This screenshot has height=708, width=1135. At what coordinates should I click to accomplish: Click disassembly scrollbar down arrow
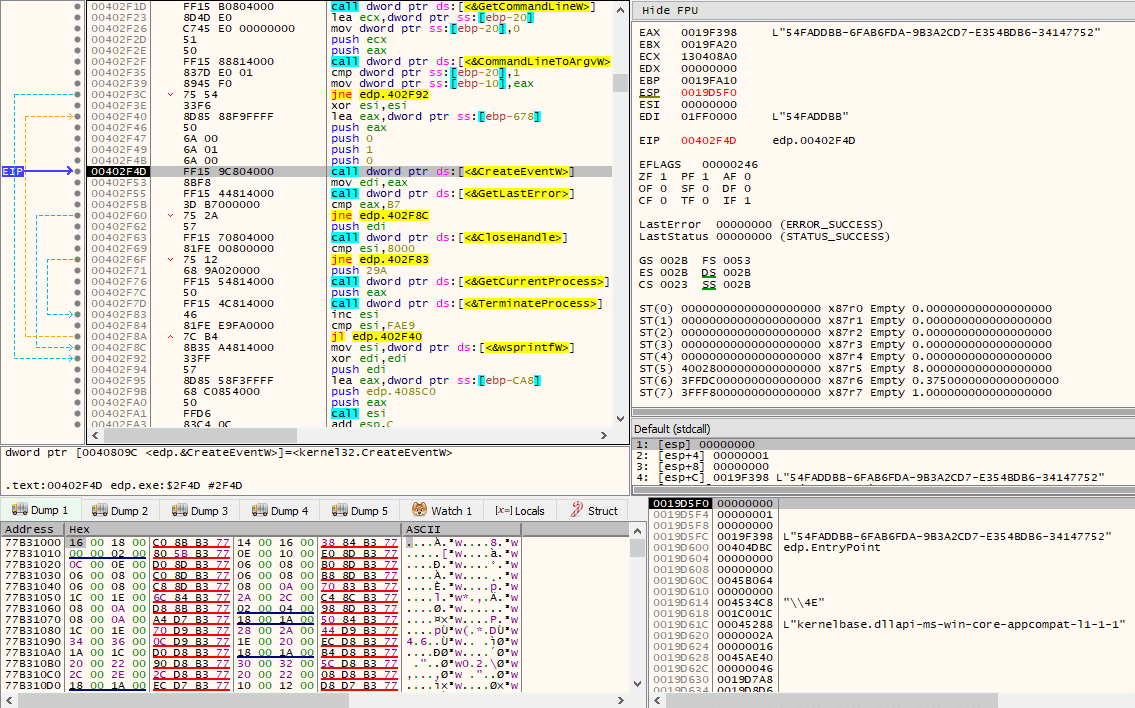[620, 418]
